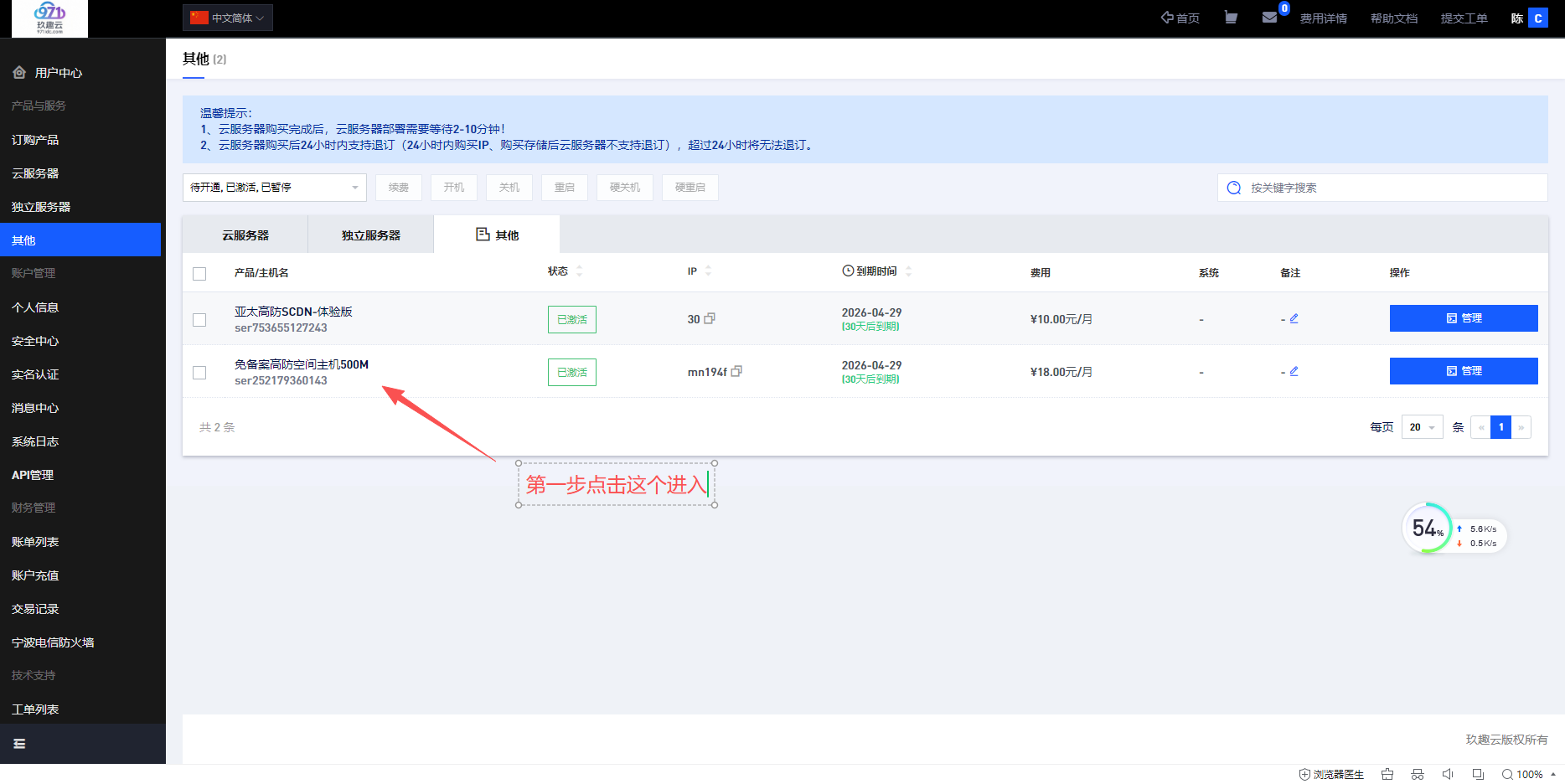This screenshot has width=1565, height=784.
Task: Check the 亚太高防SCDN-体验版 row checkbox
Action: 199,320
